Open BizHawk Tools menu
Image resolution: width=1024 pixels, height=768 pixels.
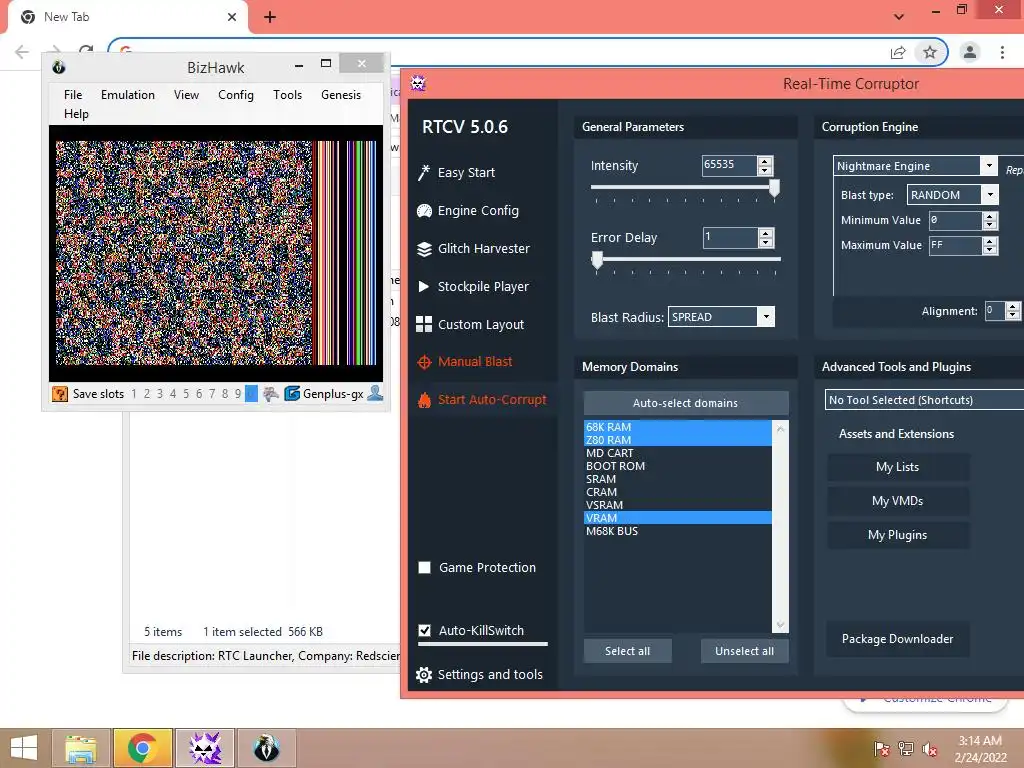pyautogui.click(x=287, y=95)
